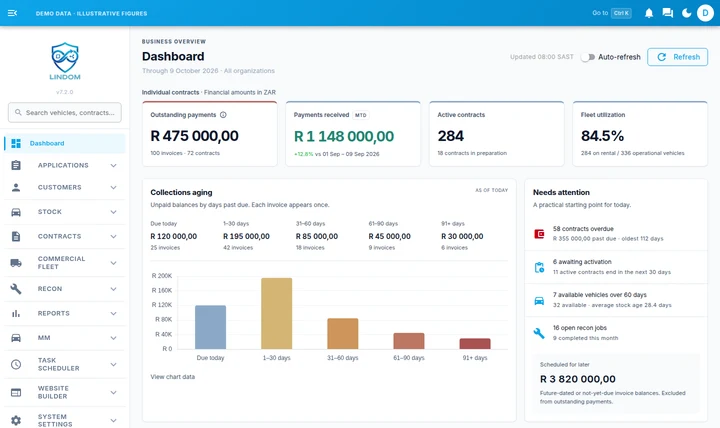Click the blue Due today chart bar
Viewport: 720px width, 428px height.
(x=210, y=327)
